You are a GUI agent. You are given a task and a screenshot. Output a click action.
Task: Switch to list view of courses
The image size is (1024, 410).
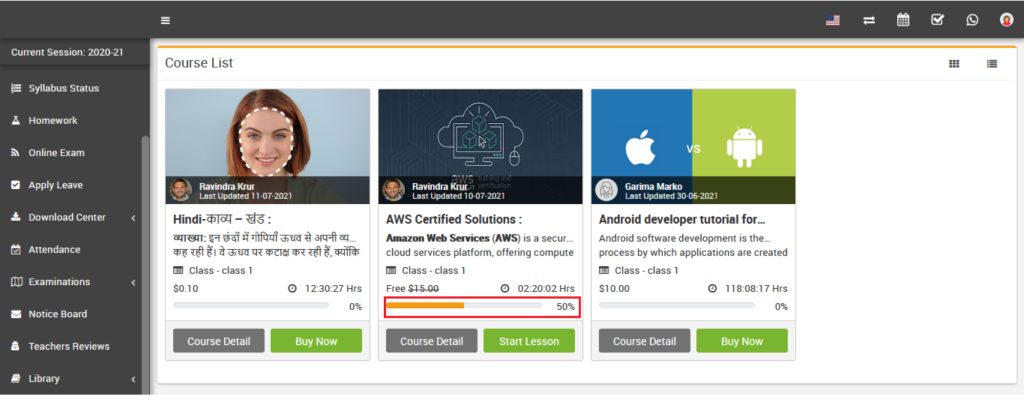[992, 63]
